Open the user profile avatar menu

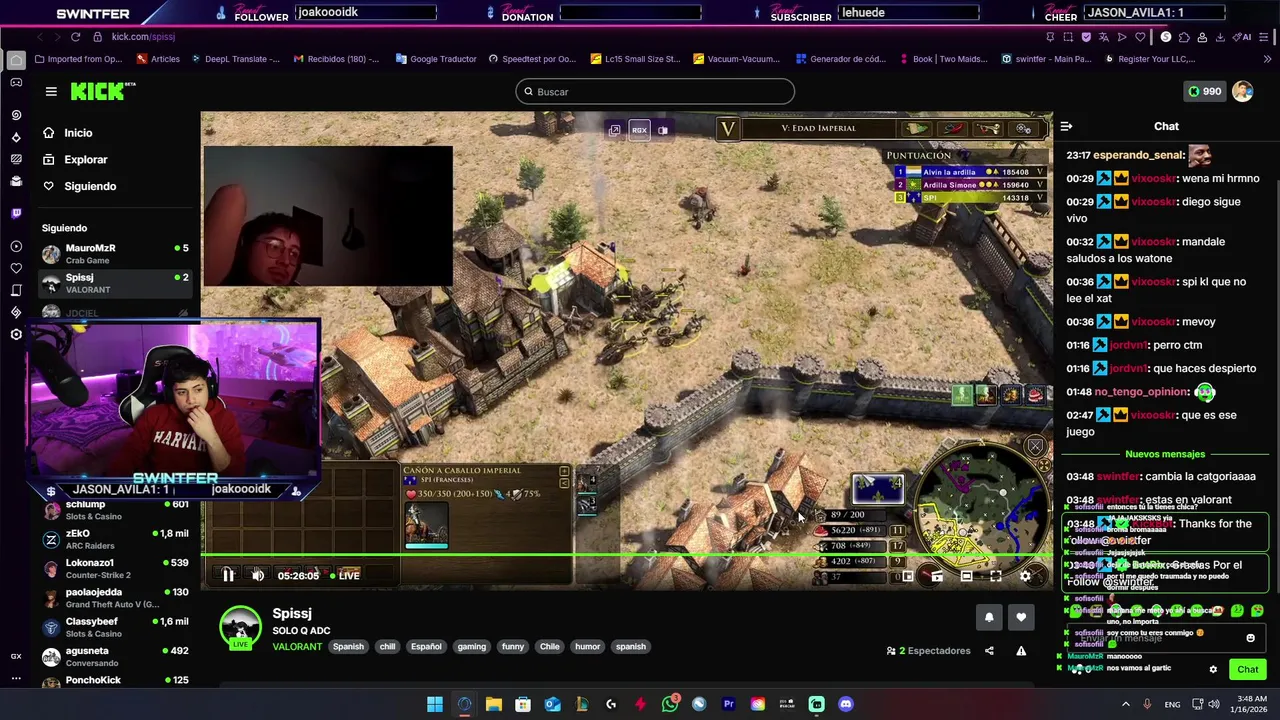point(1242,91)
